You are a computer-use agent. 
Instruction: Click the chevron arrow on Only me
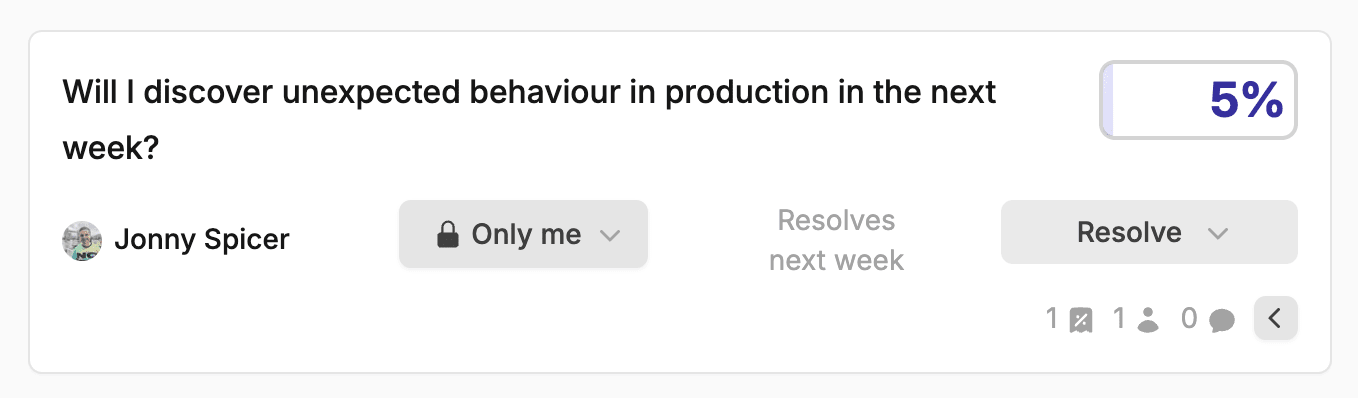point(610,236)
